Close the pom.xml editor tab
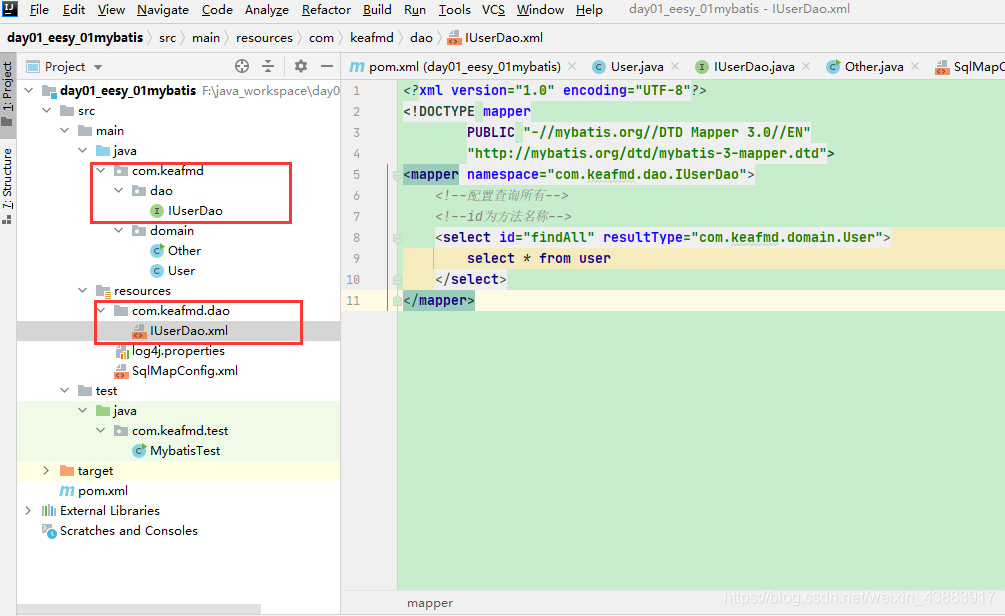This screenshot has height=616, width=1005. (x=572, y=66)
